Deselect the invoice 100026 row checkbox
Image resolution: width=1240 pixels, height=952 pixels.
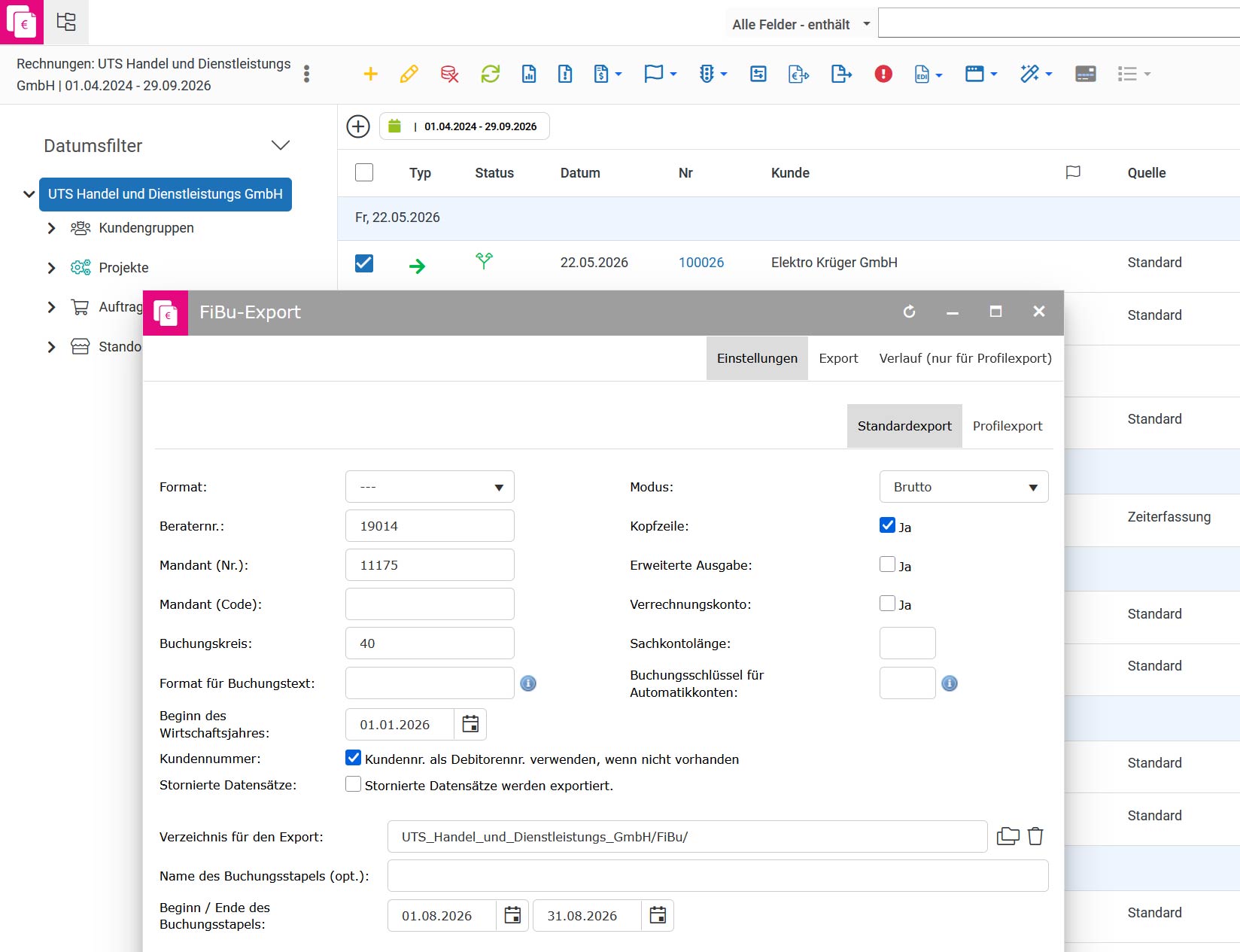[364, 263]
